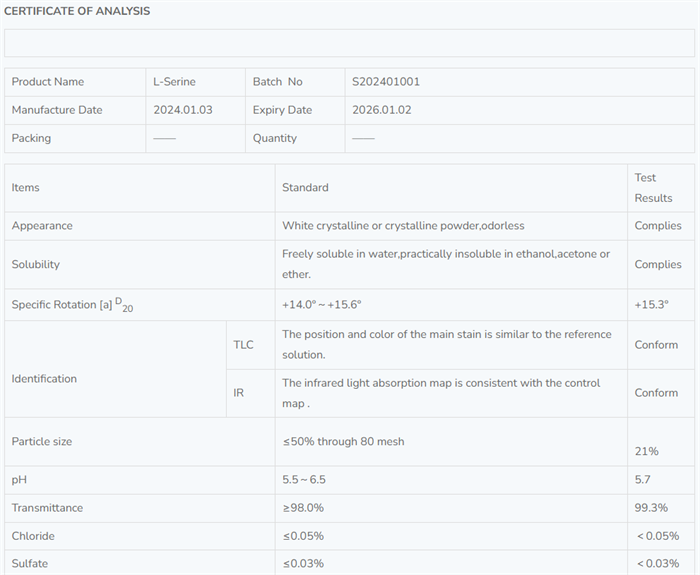Click the Solubility standard description text

pyautogui.click(x=445, y=264)
